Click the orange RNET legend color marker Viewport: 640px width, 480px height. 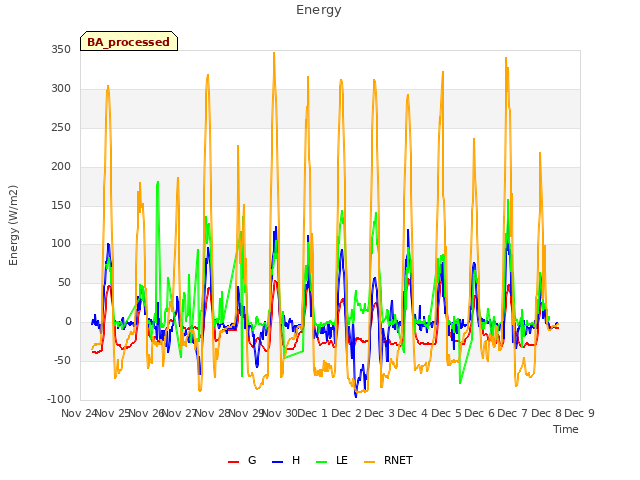tap(369, 462)
